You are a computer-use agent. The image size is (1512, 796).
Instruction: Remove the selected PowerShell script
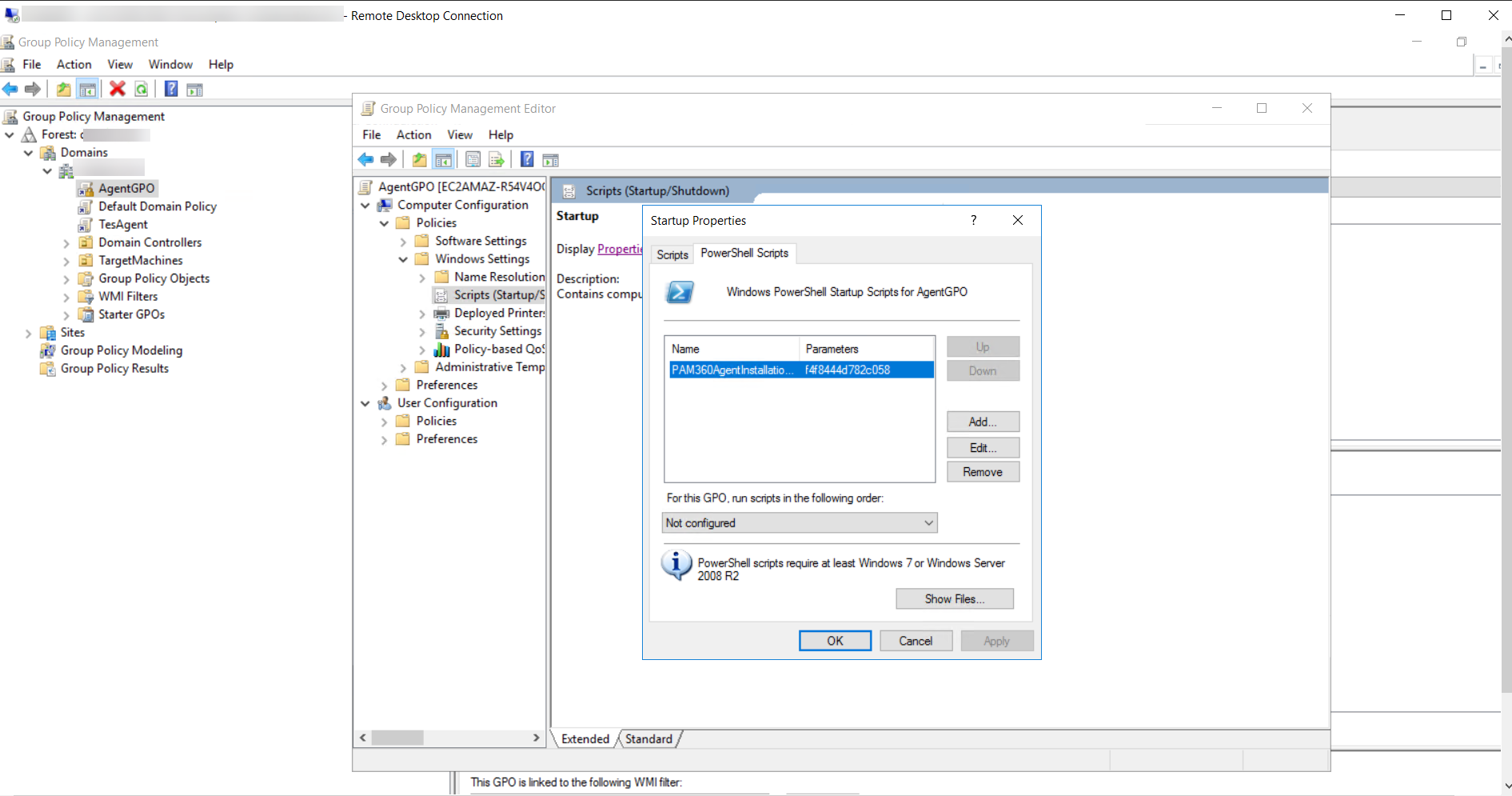[x=983, y=472]
